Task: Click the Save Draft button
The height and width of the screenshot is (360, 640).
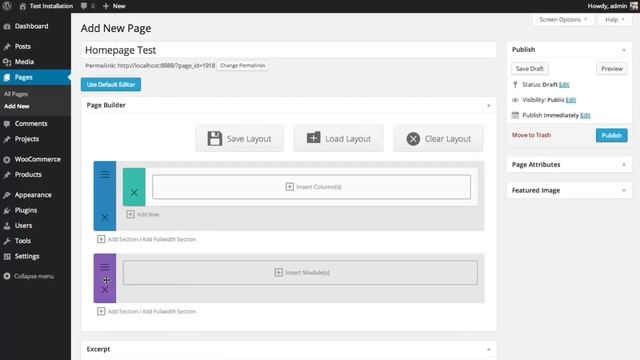Action: 530,69
